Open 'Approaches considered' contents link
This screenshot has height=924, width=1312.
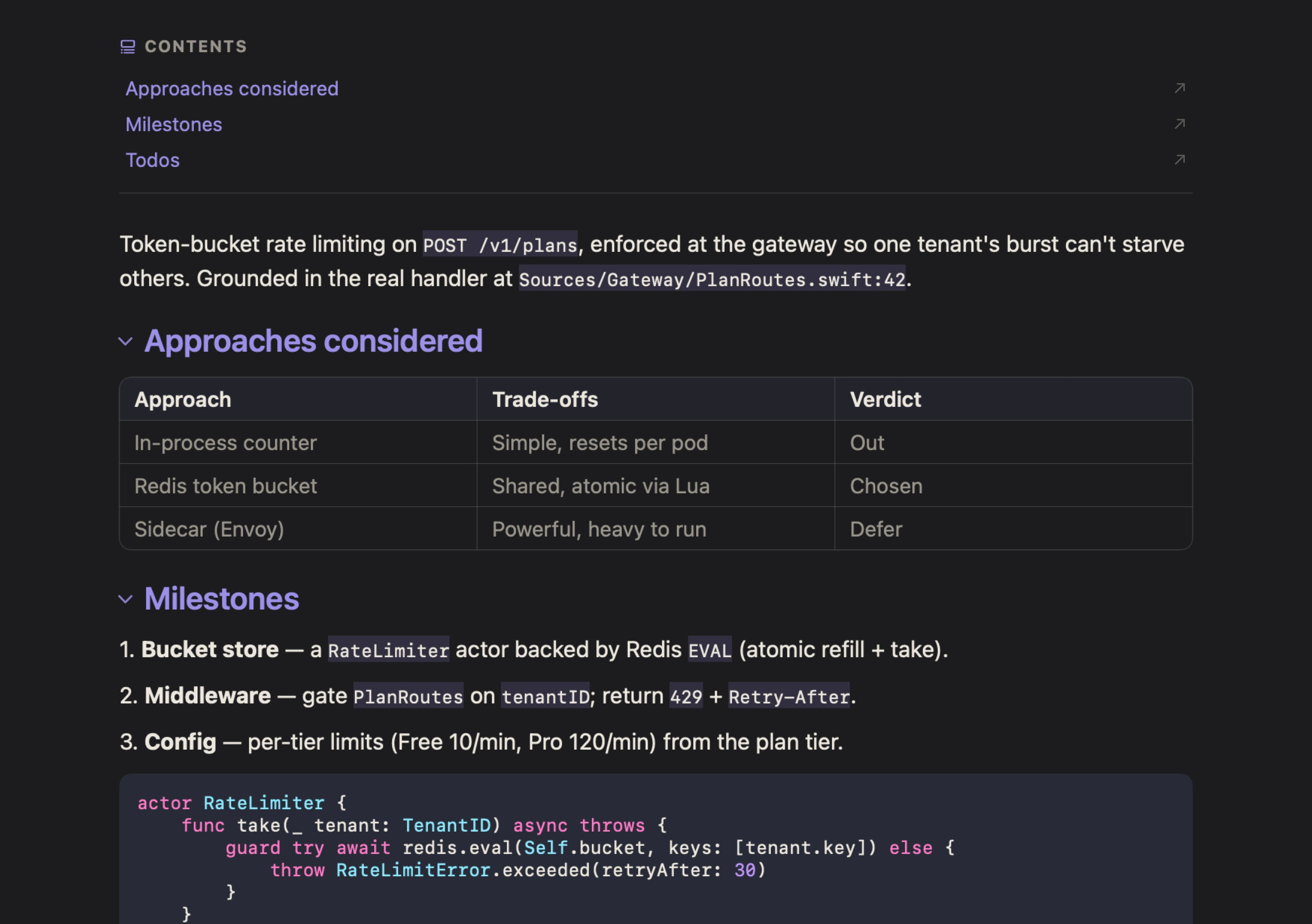(232, 88)
